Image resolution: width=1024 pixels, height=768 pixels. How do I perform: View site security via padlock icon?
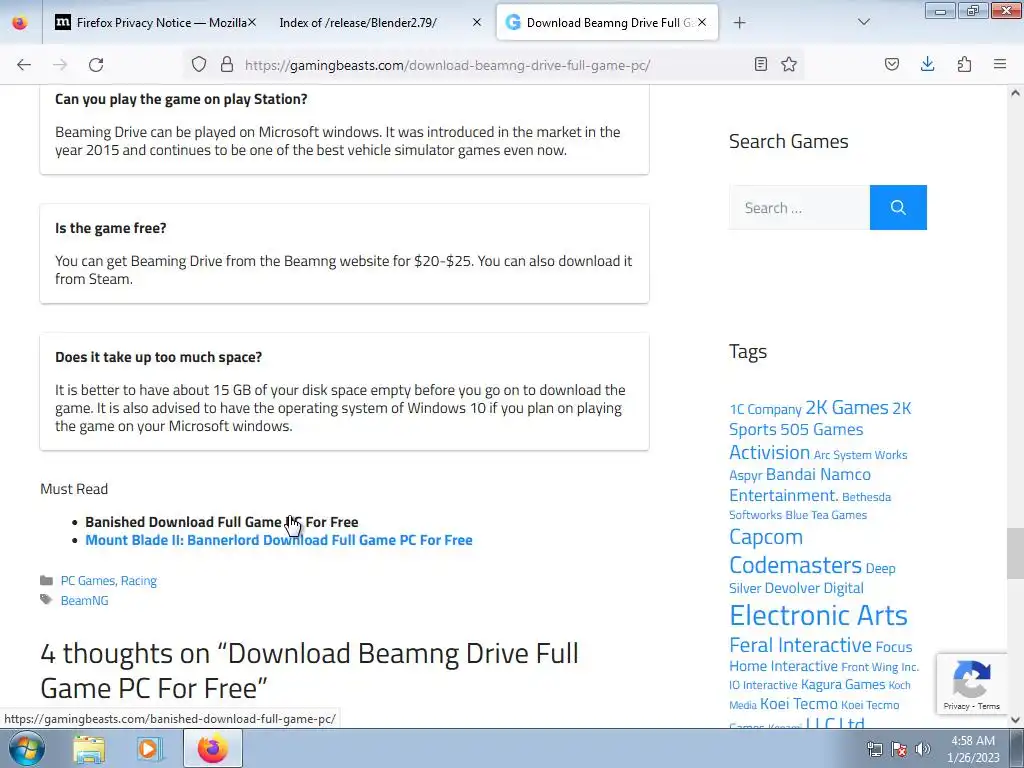pos(227,65)
